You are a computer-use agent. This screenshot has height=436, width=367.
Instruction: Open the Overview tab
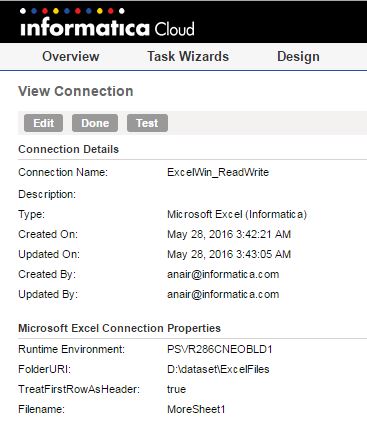tap(71, 56)
